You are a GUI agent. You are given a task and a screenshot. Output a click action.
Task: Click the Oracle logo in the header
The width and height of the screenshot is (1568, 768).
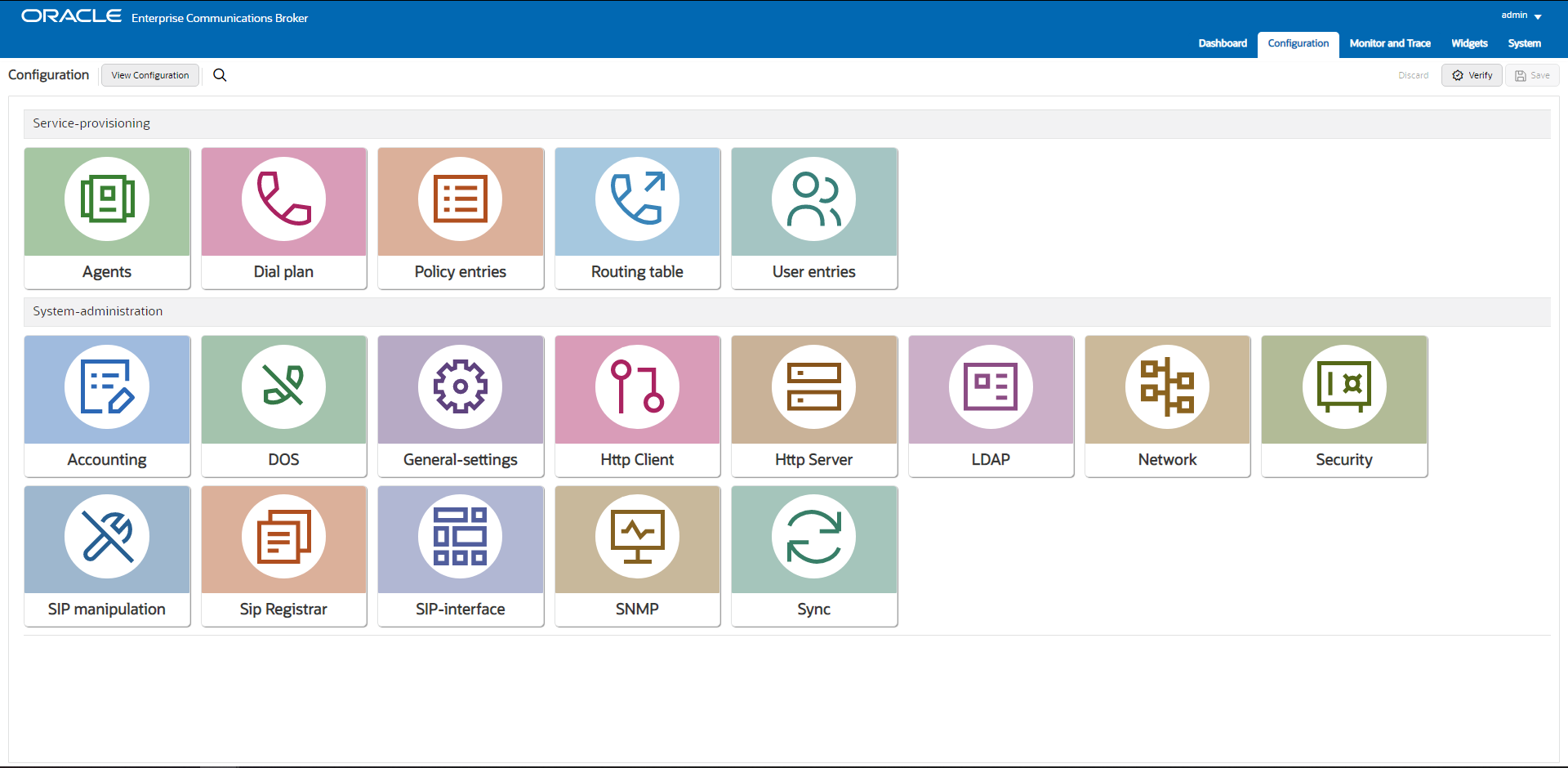[71, 16]
